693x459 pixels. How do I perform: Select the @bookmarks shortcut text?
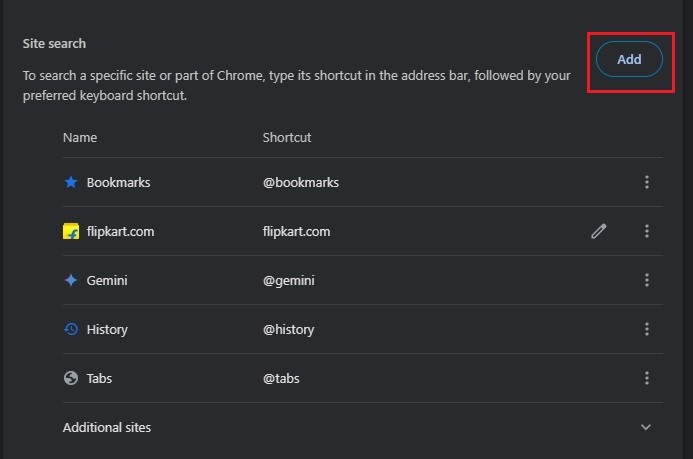[x=301, y=182]
